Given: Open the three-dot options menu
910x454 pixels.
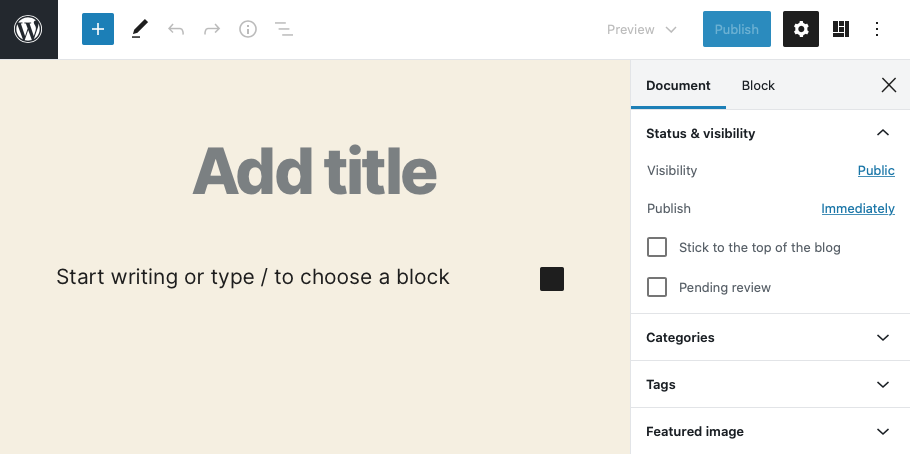Looking at the screenshot, I should (x=877, y=29).
